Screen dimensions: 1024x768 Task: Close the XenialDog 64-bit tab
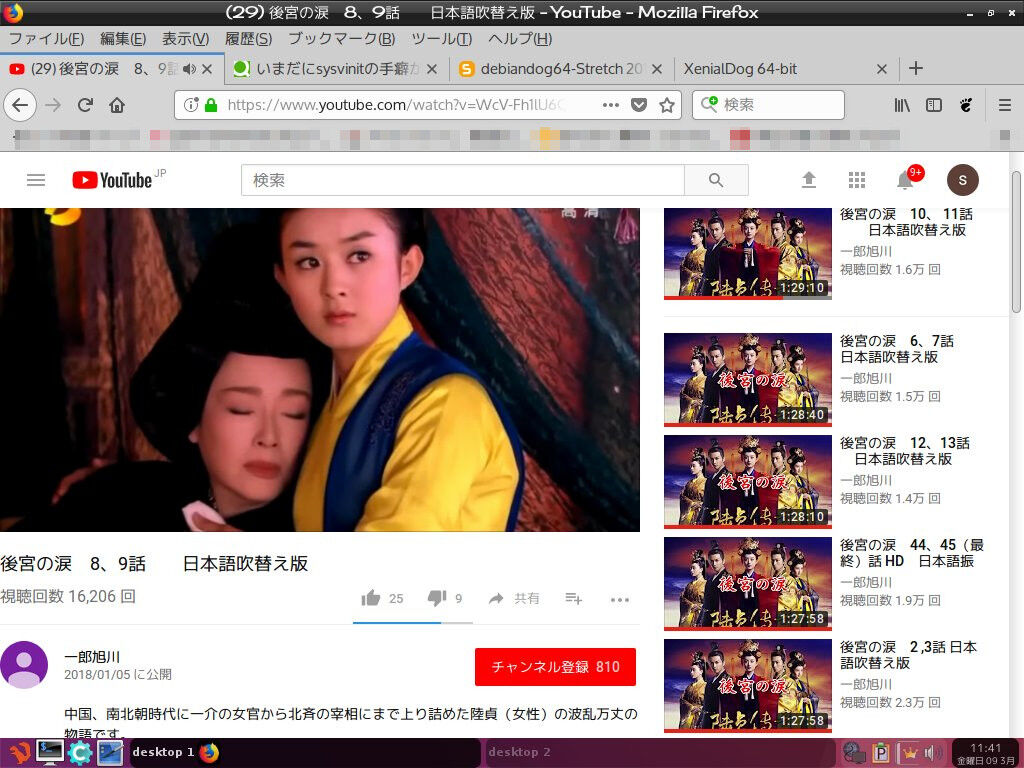pos(882,69)
